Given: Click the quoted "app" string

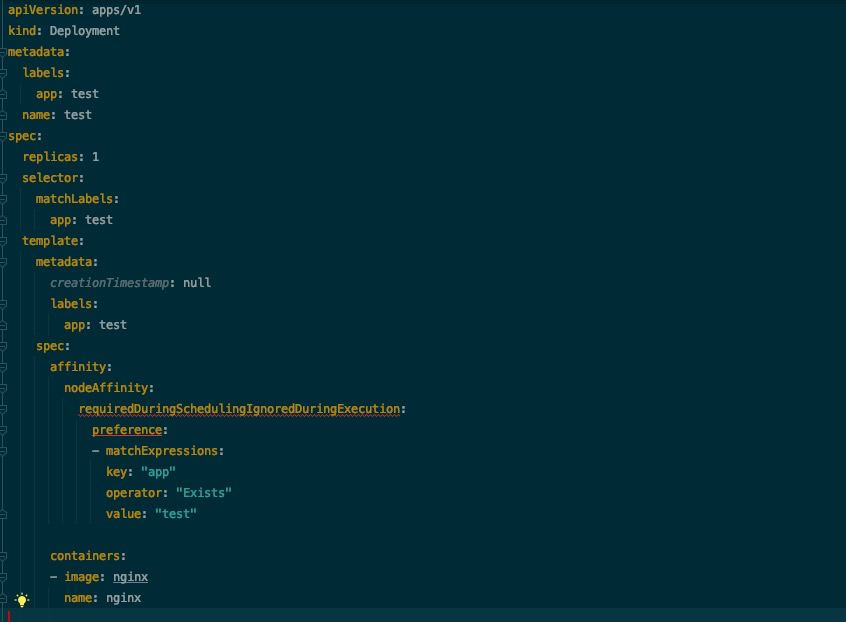Looking at the screenshot, I should tap(158, 472).
